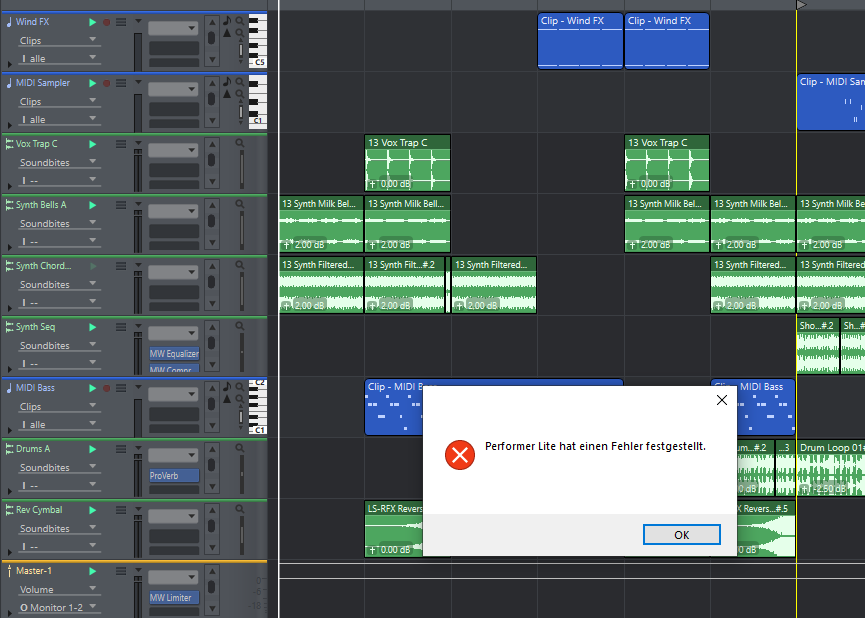865x618 pixels.
Task: Select the '13 Synth Filt...#2' soundbite
Action: (x=404, y=285)
